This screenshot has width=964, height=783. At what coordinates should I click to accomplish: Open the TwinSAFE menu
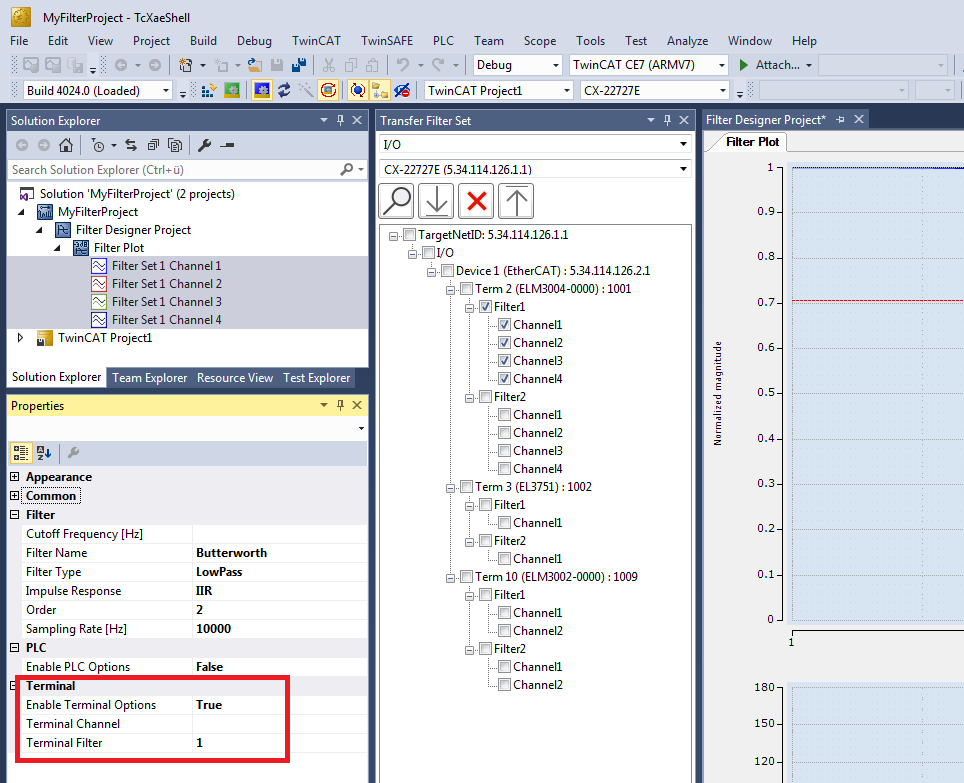click(387, 41)
